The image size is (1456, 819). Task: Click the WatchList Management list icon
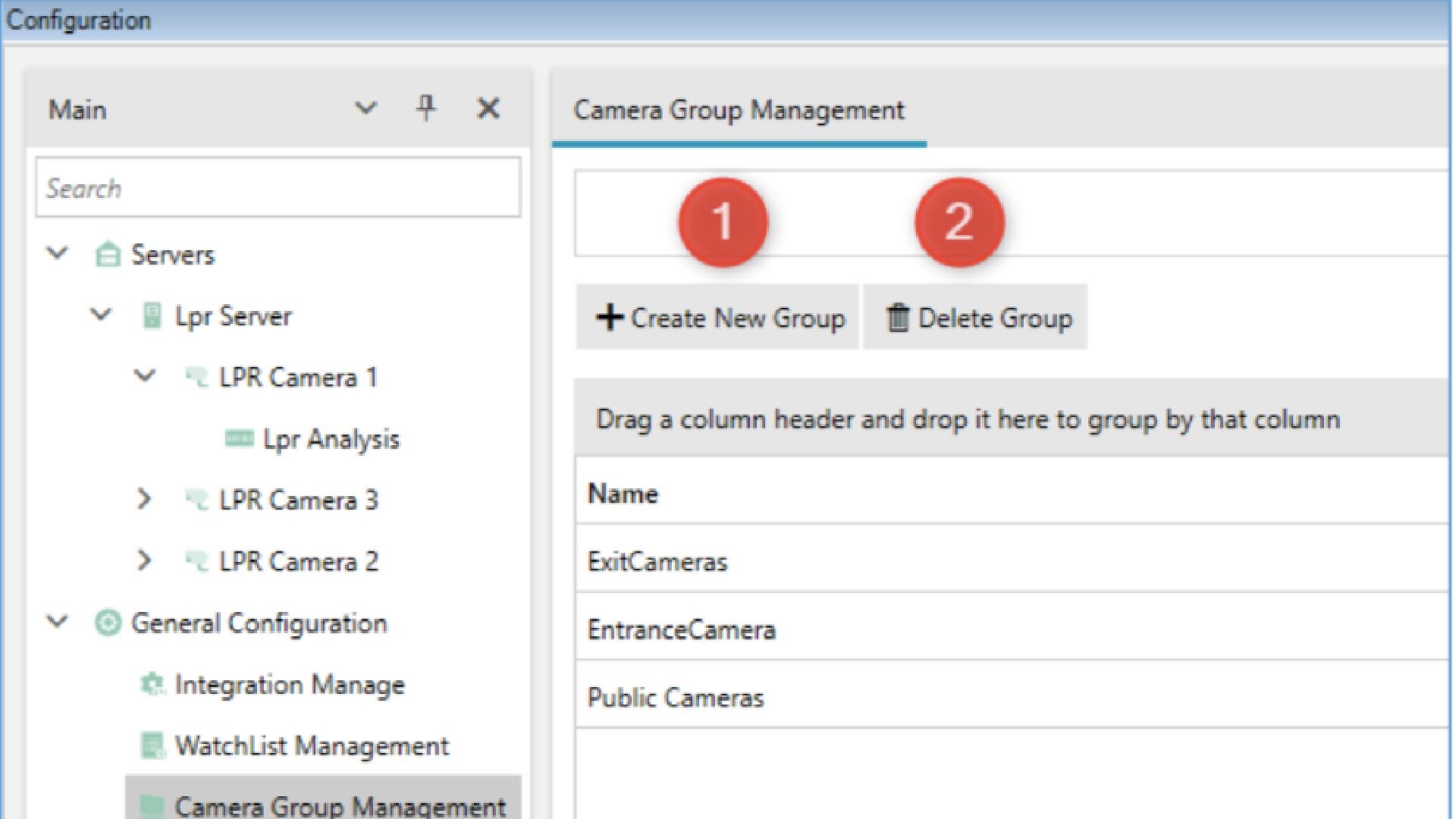[x=152, y=746]
